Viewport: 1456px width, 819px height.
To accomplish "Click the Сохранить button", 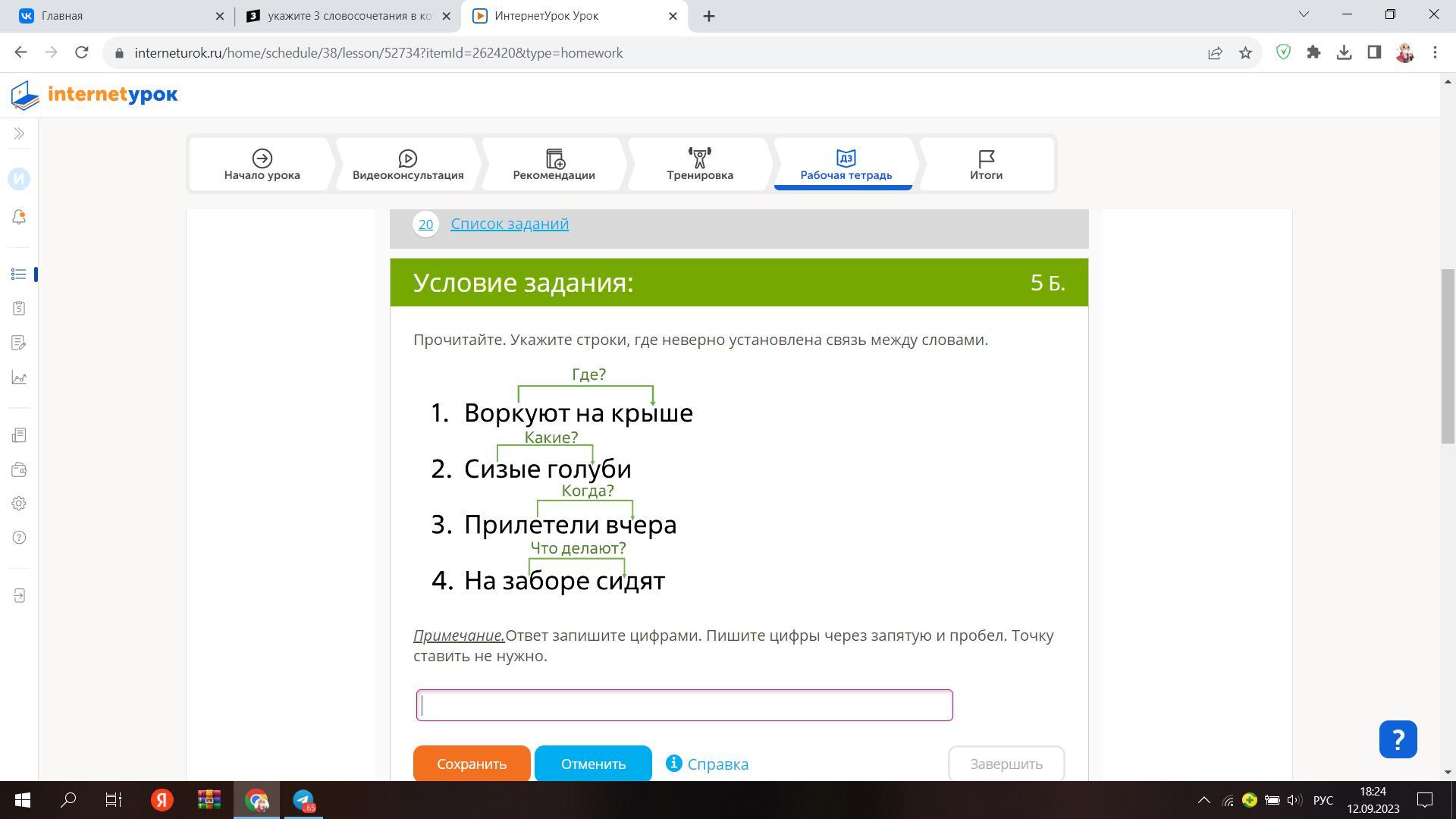I will coord(471,764).
